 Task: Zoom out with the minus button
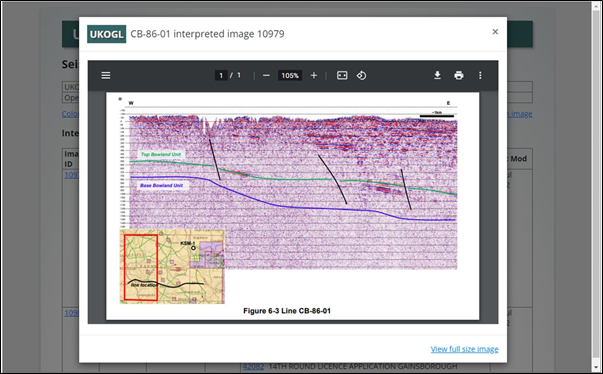click(x=266, y=75)
